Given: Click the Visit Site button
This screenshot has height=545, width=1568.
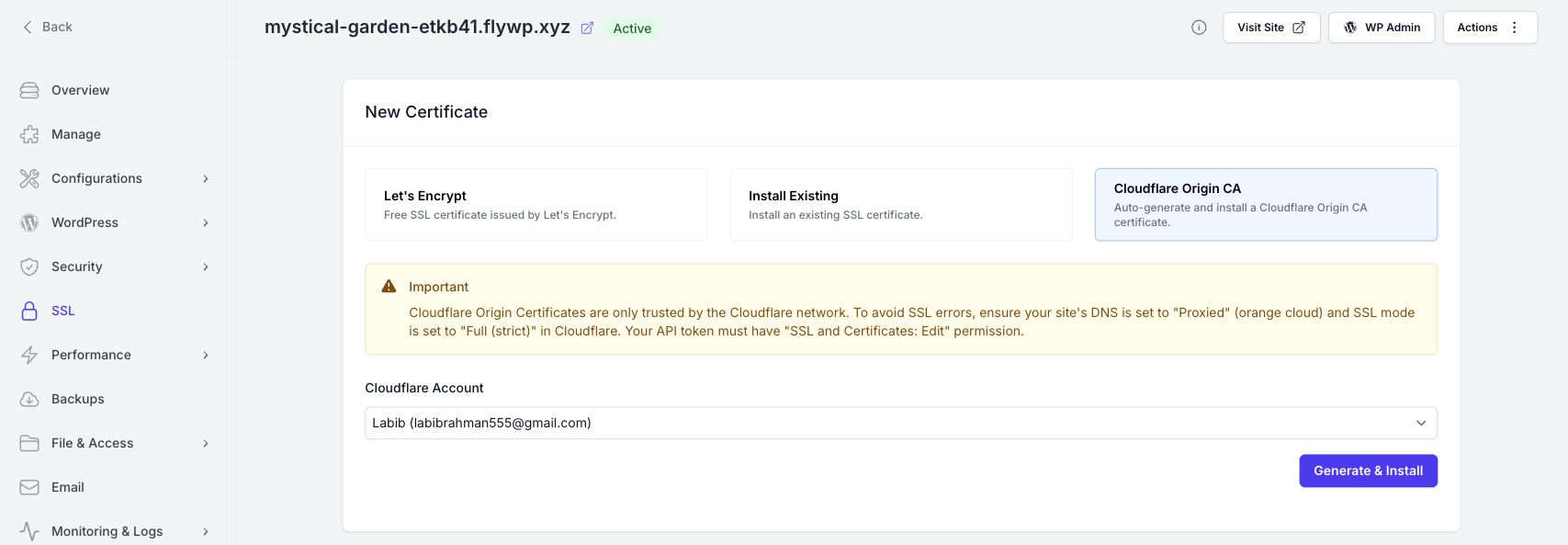Looking at the screenshot, I should 1271,28.
